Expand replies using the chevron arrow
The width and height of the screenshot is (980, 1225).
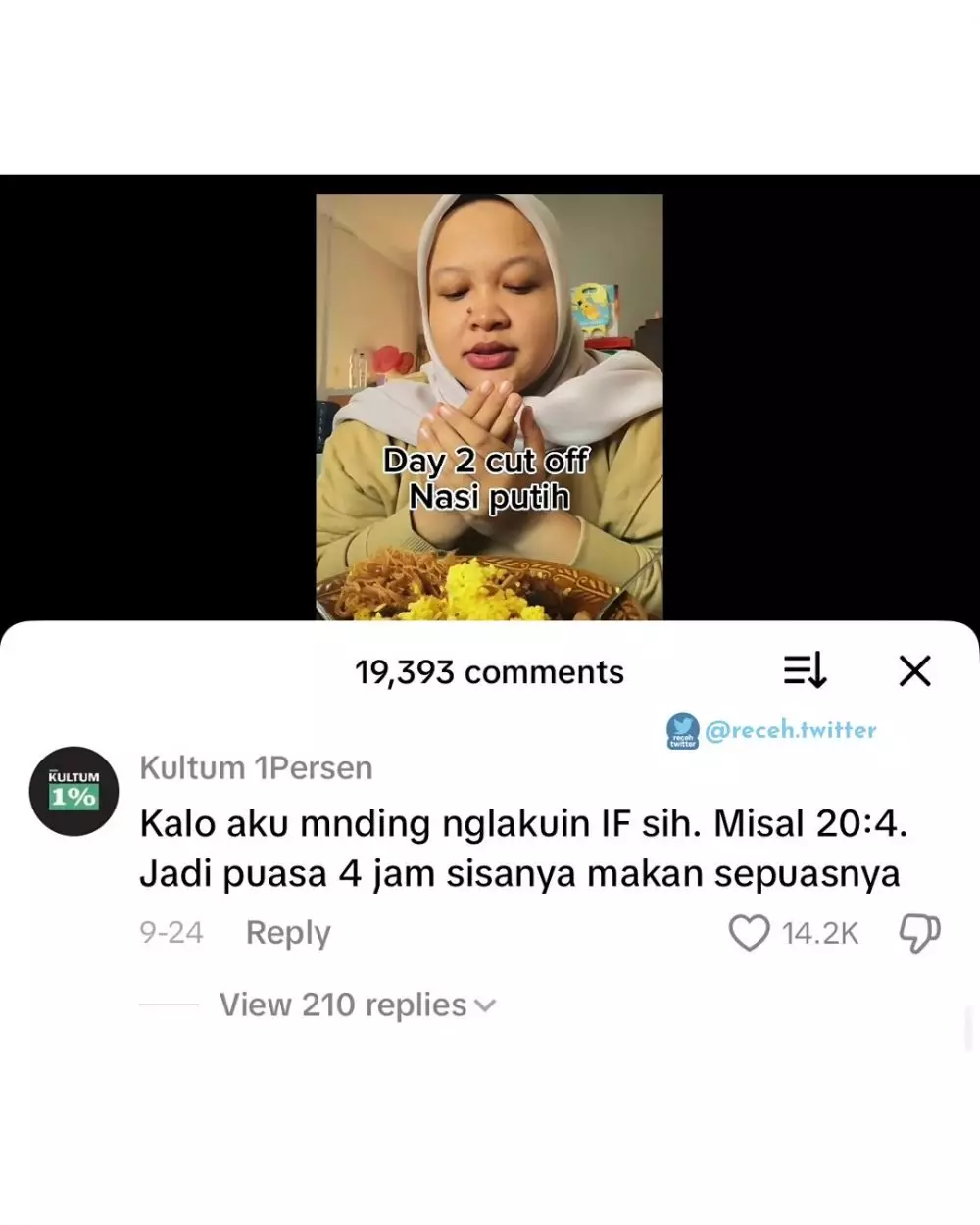pyautogui.click(x=485, y=1006)
